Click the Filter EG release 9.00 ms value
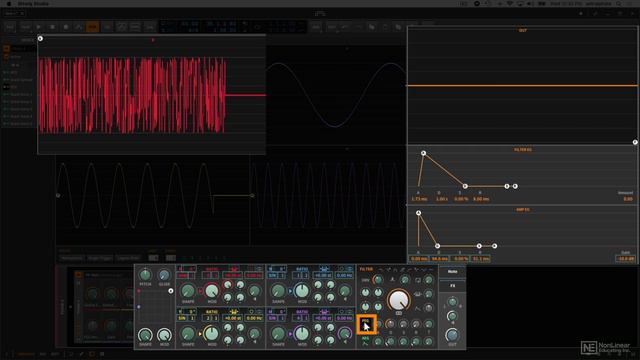The image size is (640, 360). click(481, 199)
